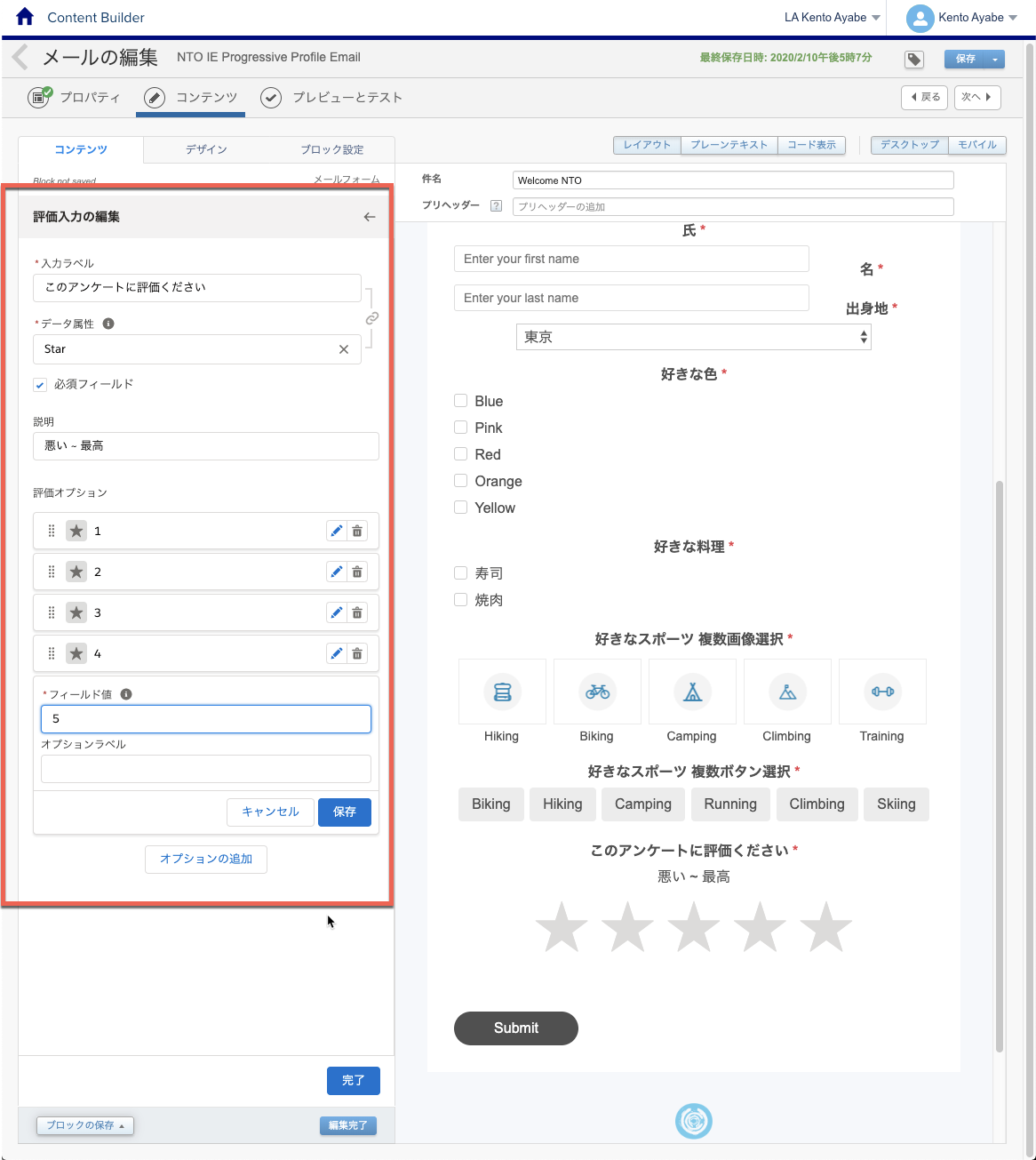The image size is (1036, 1160).
Task: Open the tag icon near 保存
Action: pyautogui.click(x=914, y=60)
